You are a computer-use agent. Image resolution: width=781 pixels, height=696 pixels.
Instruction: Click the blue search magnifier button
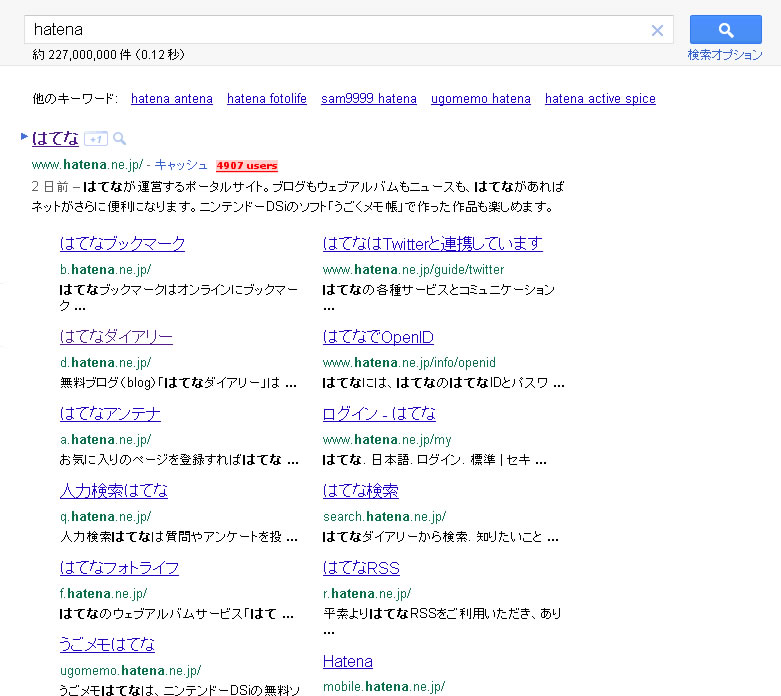point(725,30)
